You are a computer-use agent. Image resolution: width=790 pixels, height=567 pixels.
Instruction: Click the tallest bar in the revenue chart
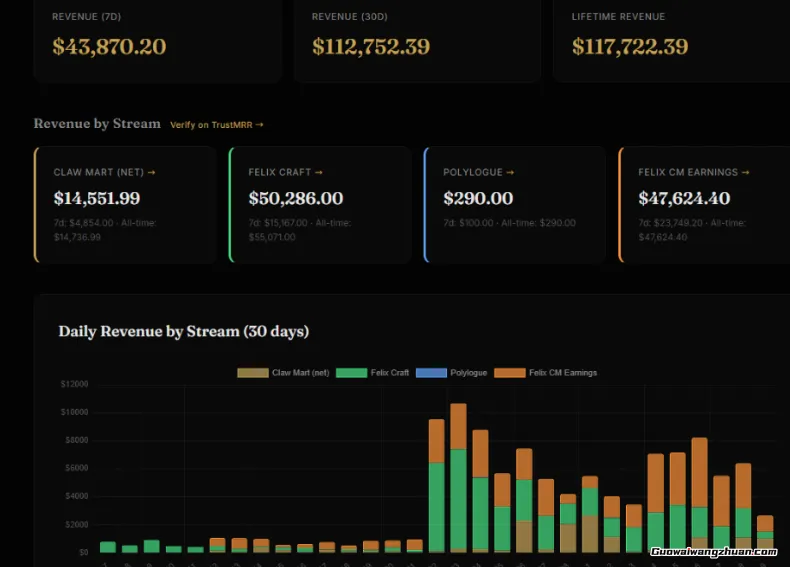tap(458, 480)
